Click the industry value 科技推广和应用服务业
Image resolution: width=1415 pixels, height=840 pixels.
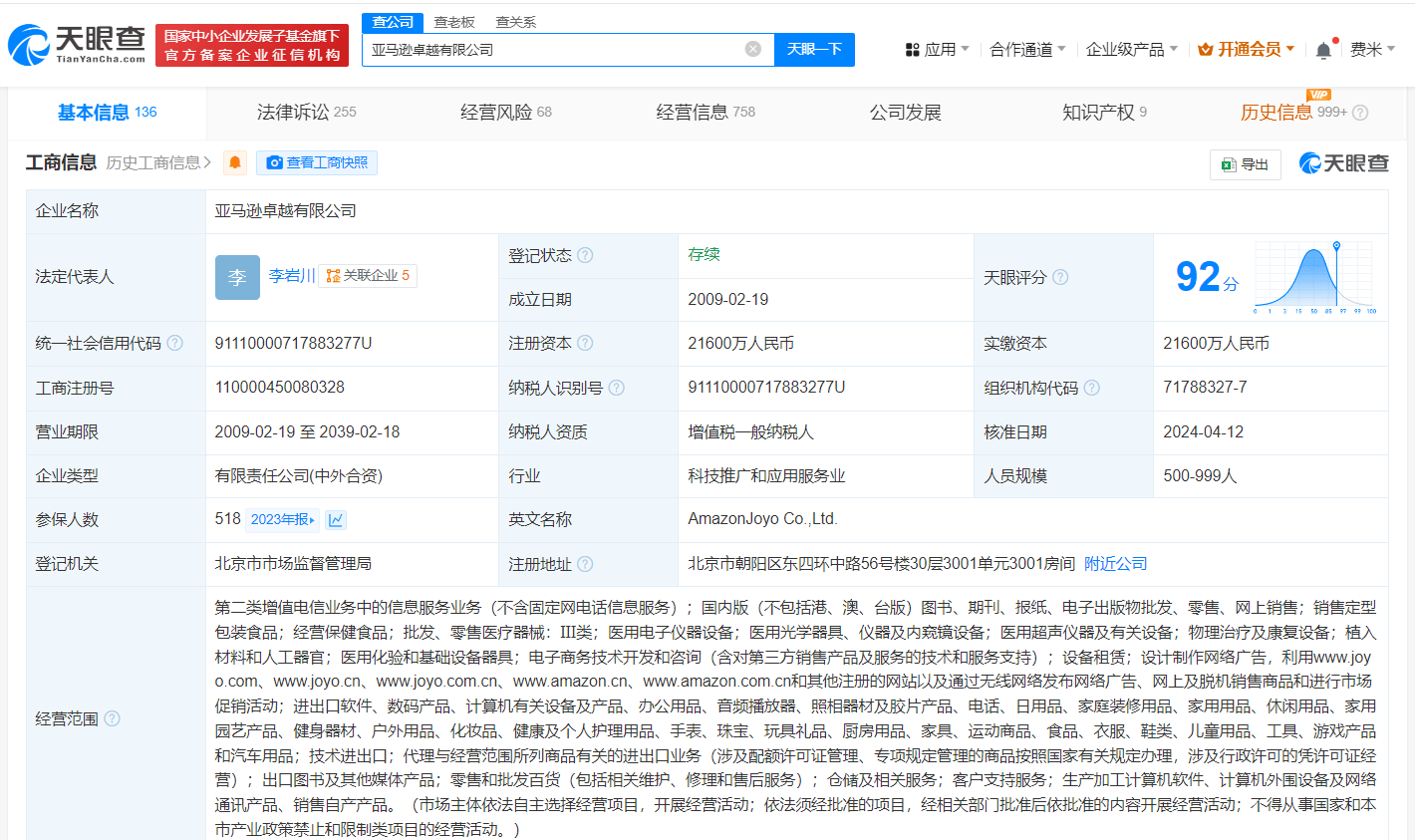pyautogui.click(x=766, y=476)
